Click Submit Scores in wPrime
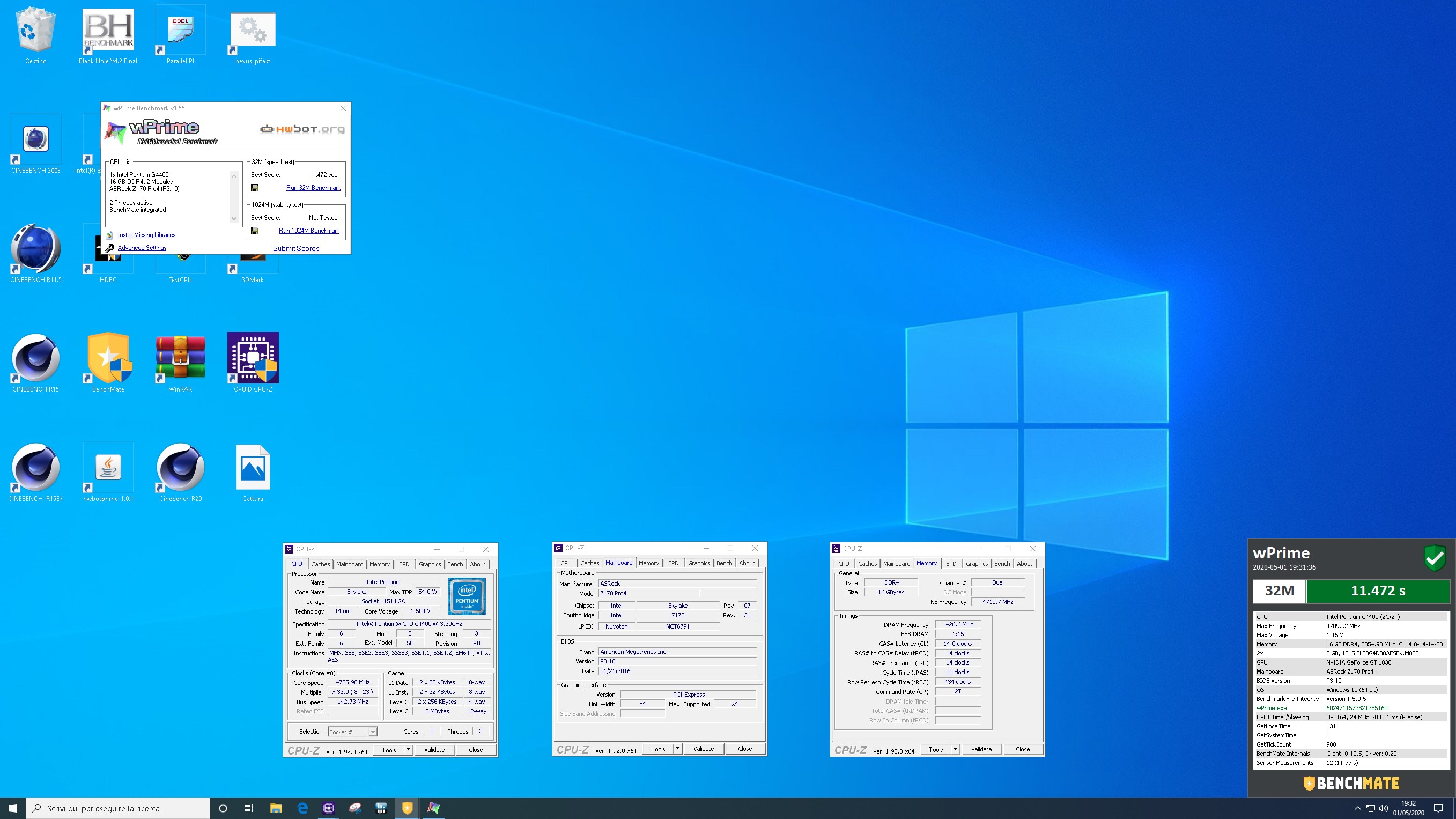Screen dimensions: 1456x819 [x=296, y=249]
